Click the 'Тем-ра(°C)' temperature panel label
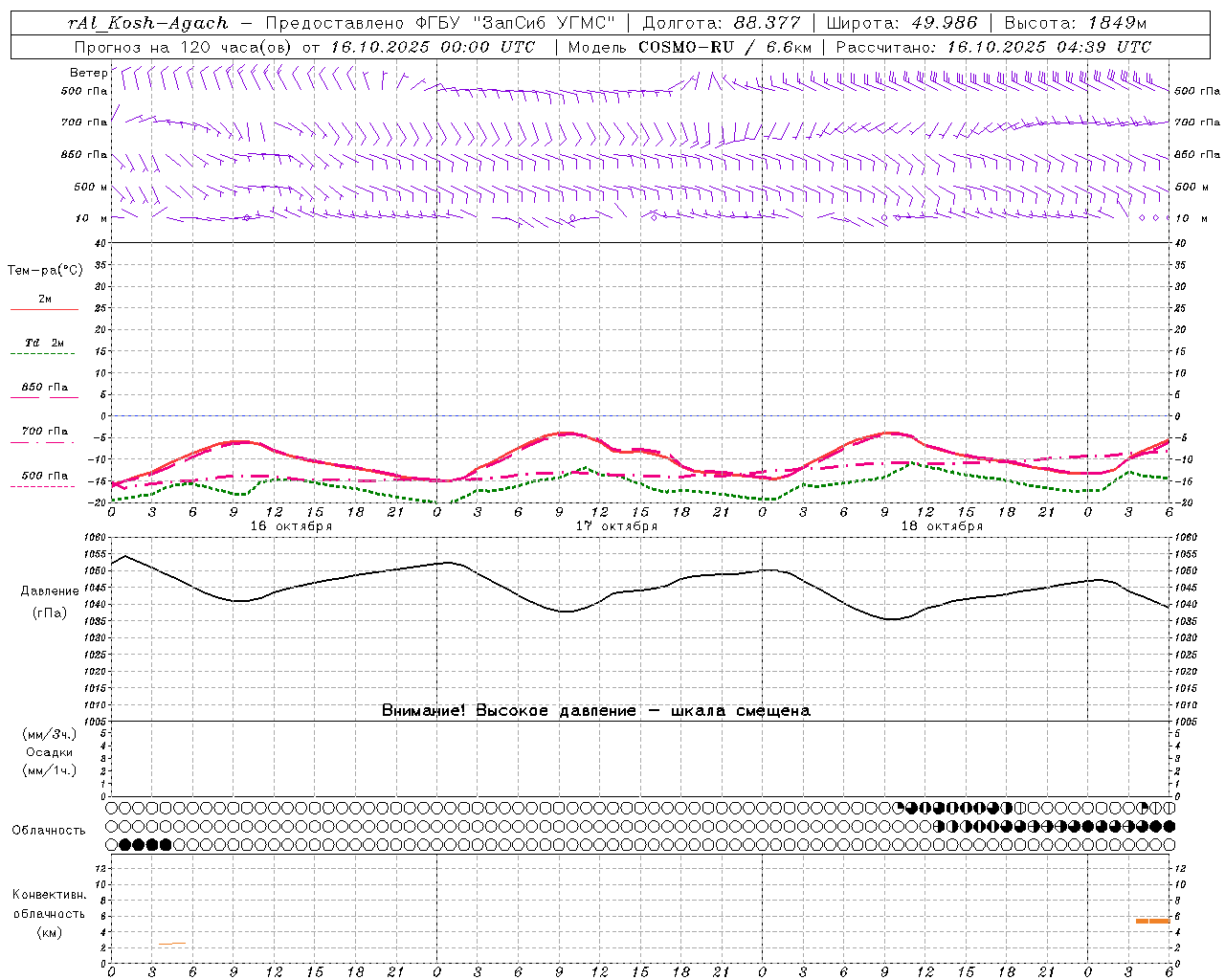The height and width of the screenshot is (980, 1225). point(45,271)
